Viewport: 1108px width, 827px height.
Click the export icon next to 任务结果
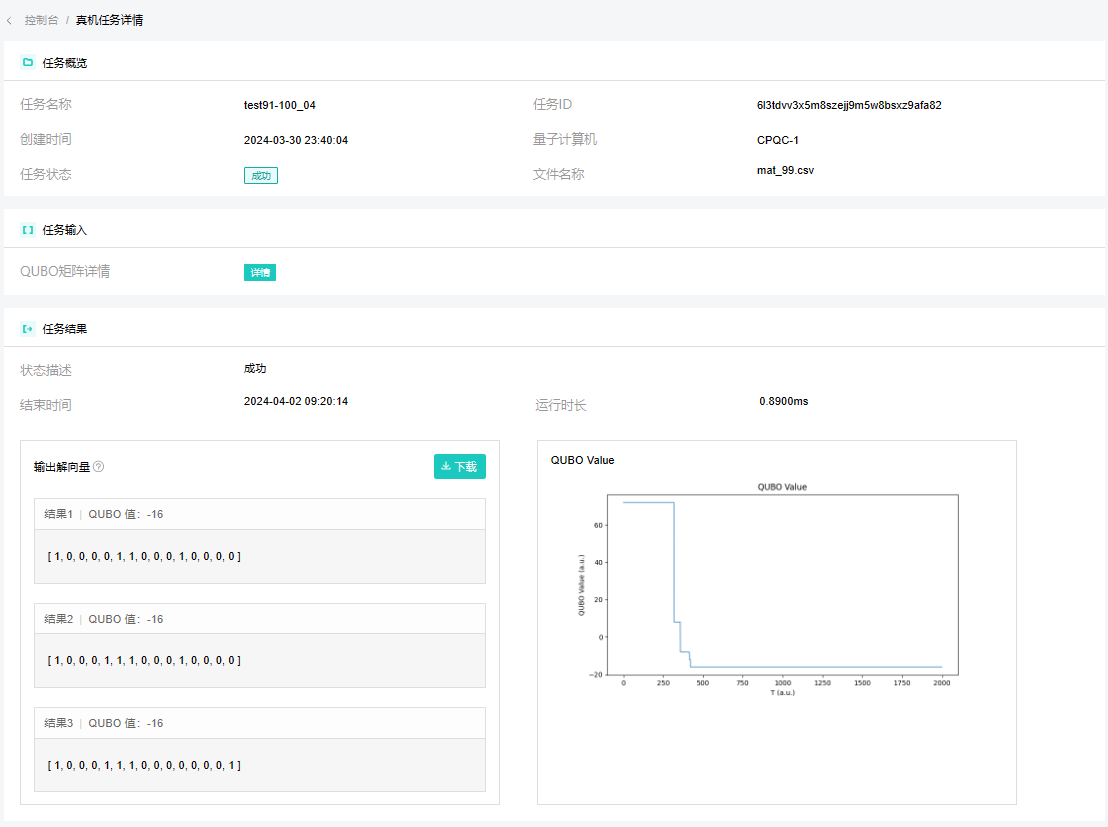coord(28,329)
